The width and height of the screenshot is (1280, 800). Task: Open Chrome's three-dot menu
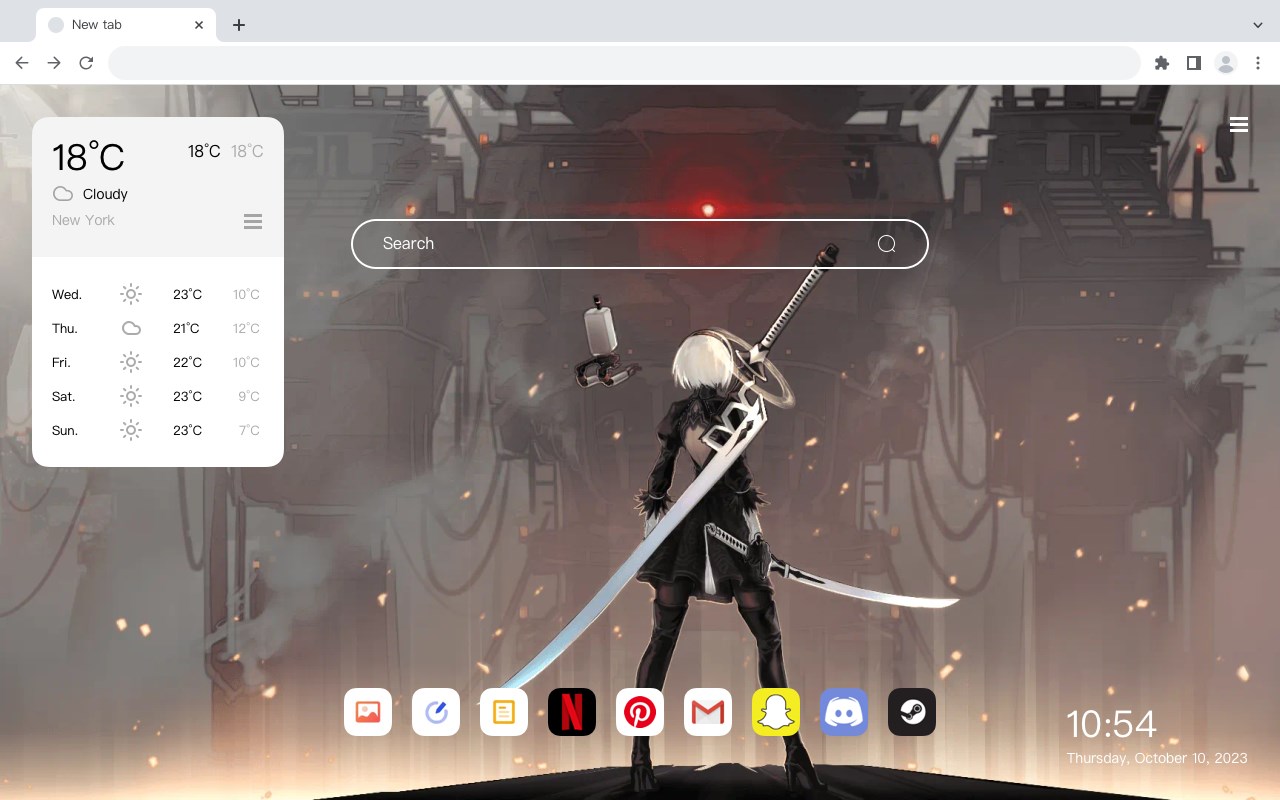1258,63
